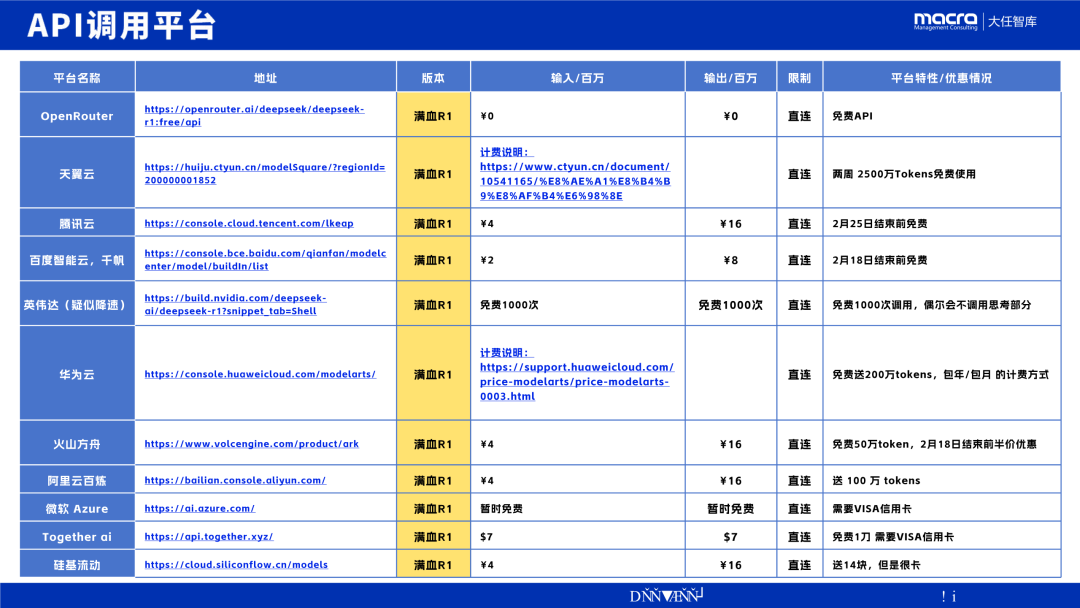
Task: Click the $7 output price in Together ai row
Action: [x=731, y=536]
